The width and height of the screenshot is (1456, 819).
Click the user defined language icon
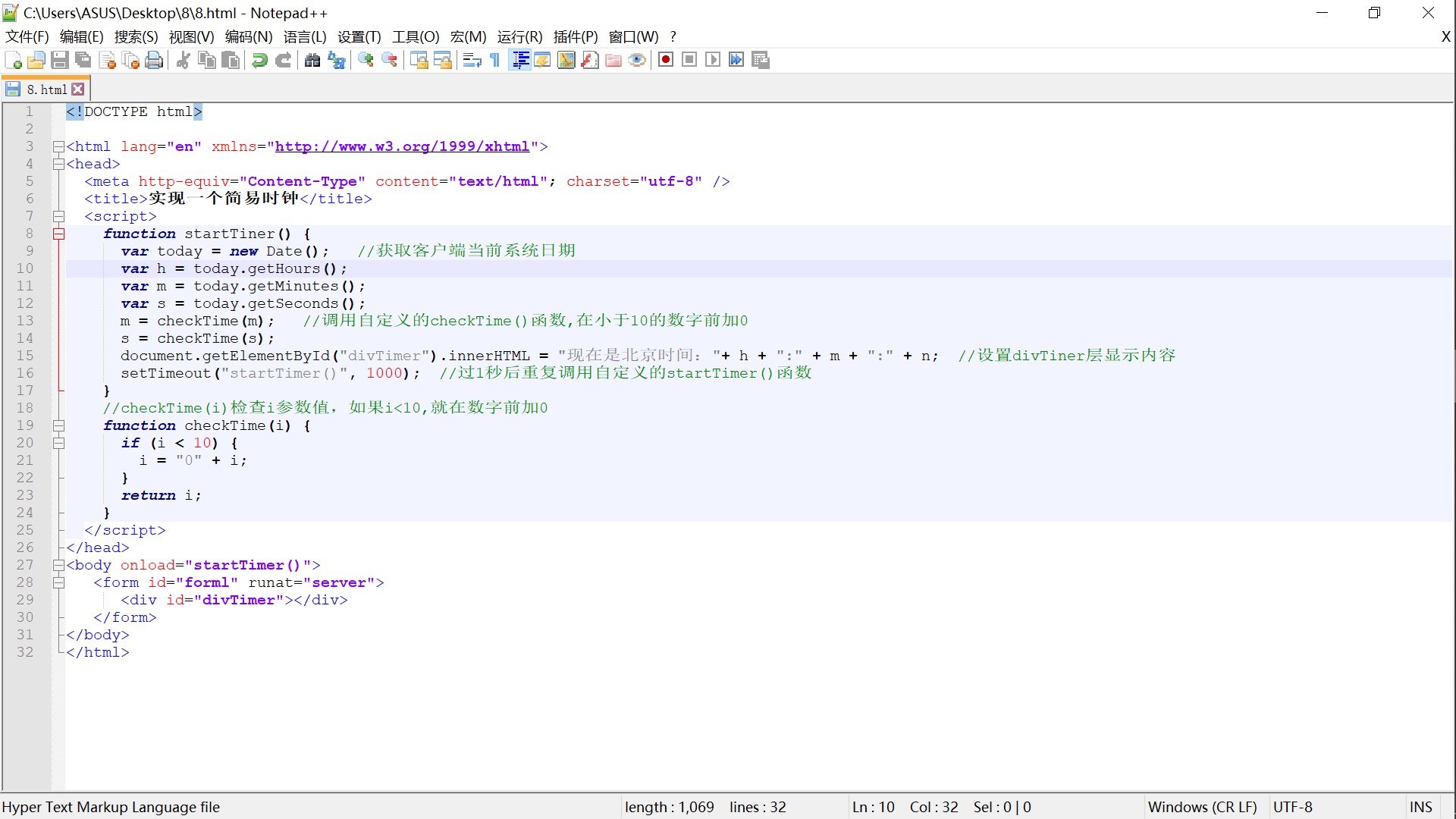[542, 61]
